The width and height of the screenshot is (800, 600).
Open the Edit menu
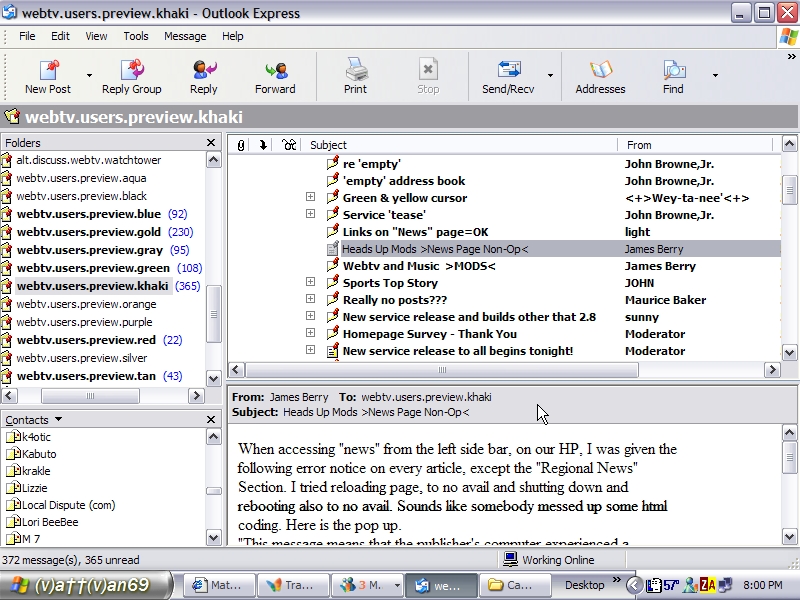coord(60,36)
